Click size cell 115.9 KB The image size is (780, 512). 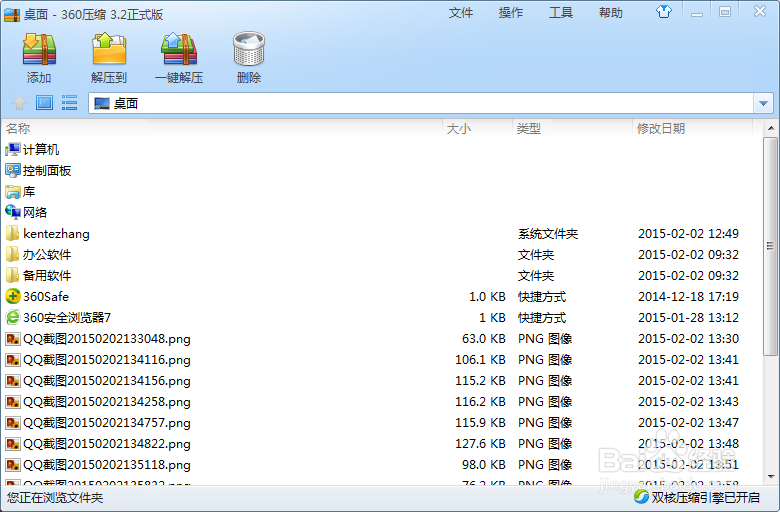point(481,423)
